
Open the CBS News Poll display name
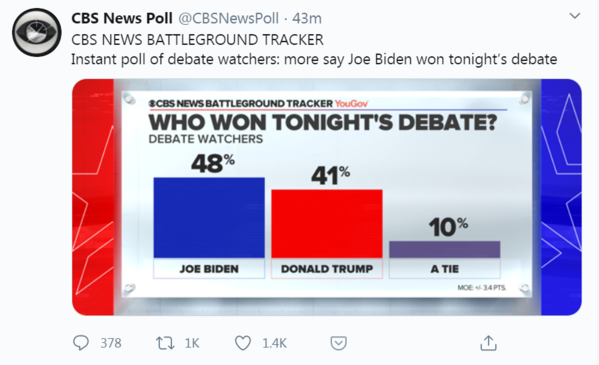122,18
